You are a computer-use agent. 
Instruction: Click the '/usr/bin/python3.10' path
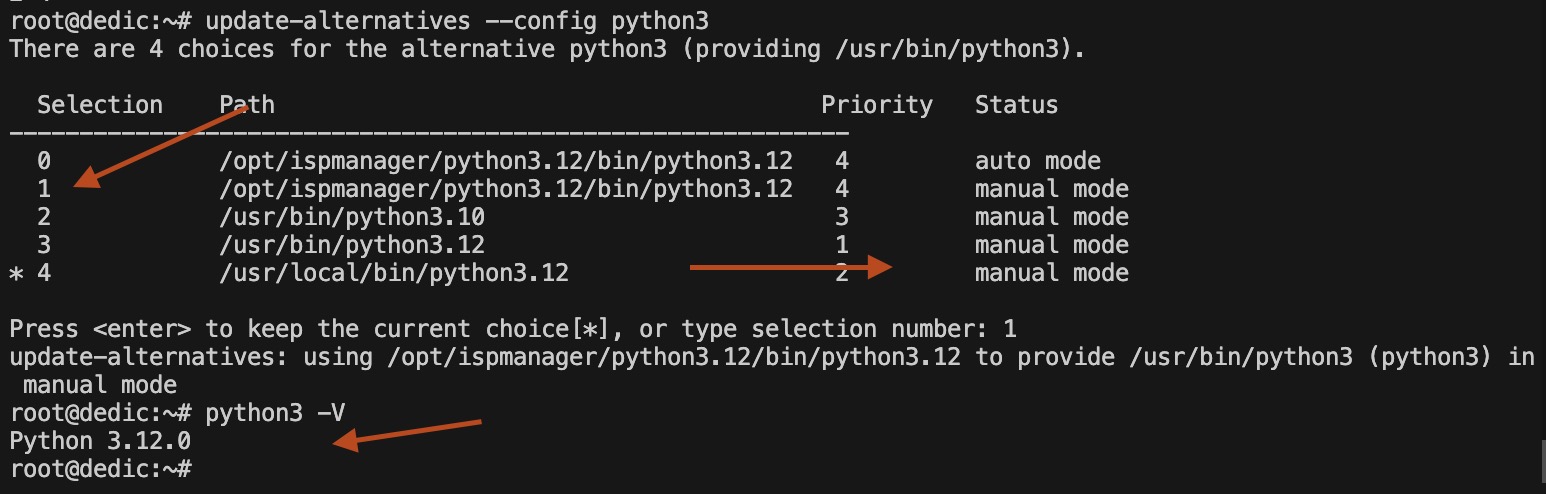352,217
